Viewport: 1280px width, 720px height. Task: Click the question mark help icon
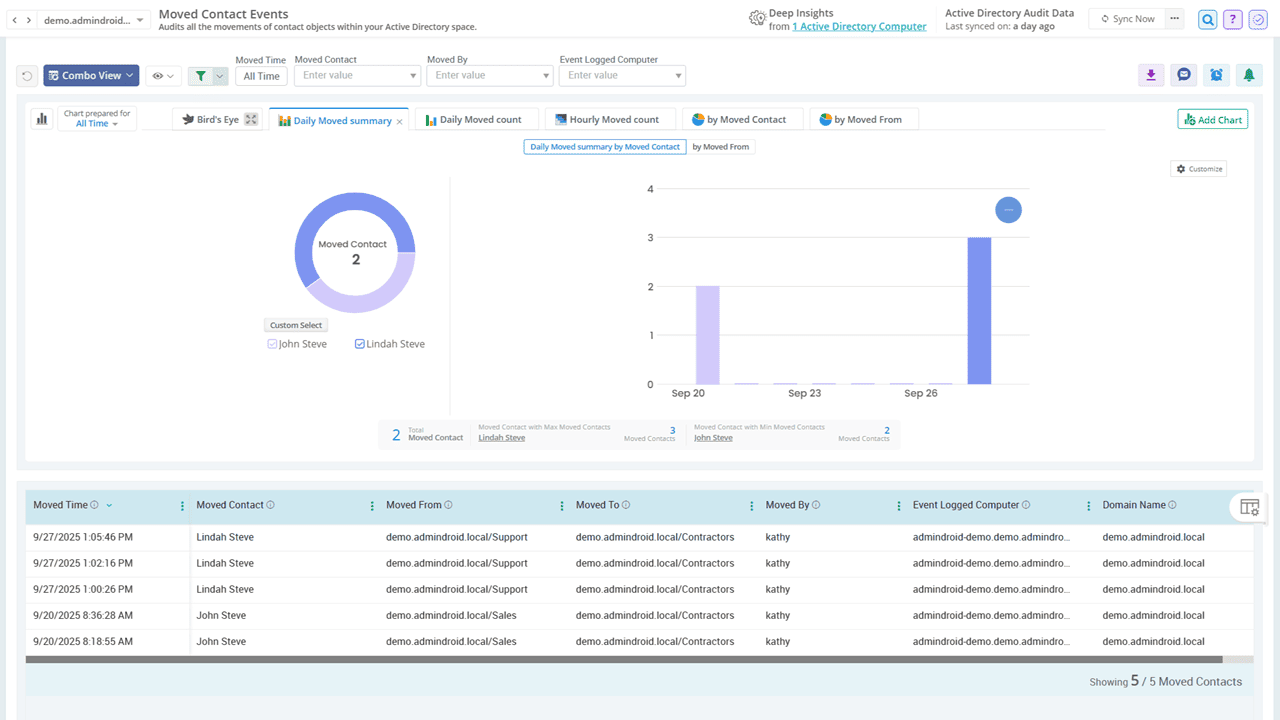(x=1233, y=20)
